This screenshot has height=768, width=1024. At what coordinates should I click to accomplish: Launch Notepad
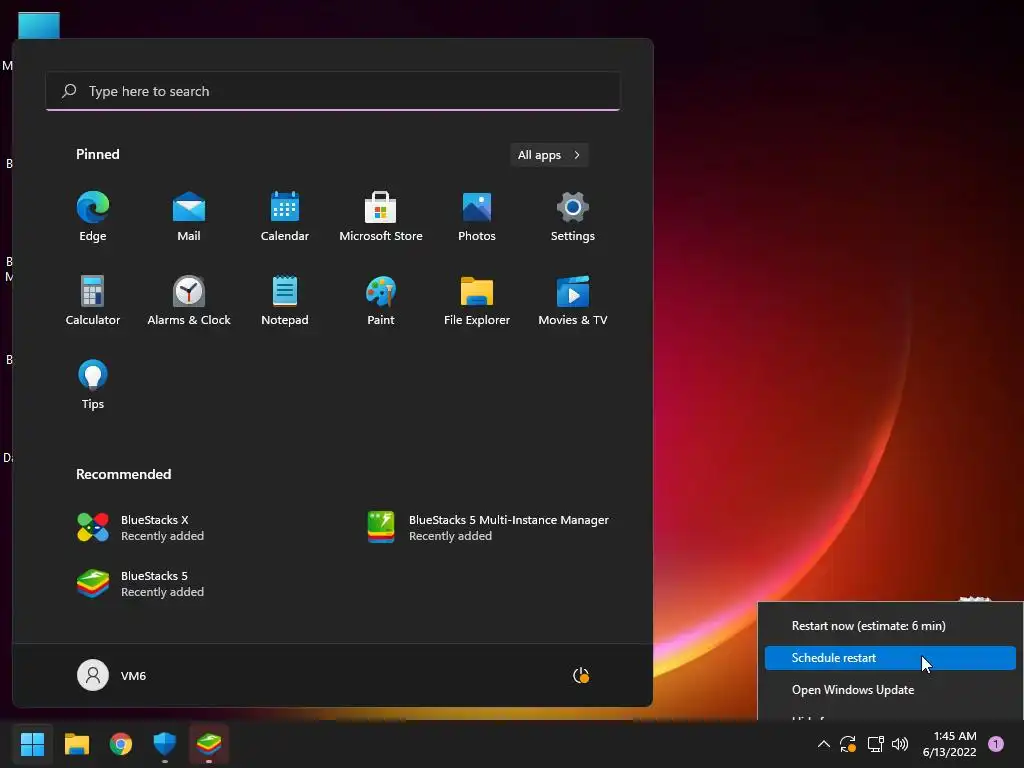(x=285, y=300)
